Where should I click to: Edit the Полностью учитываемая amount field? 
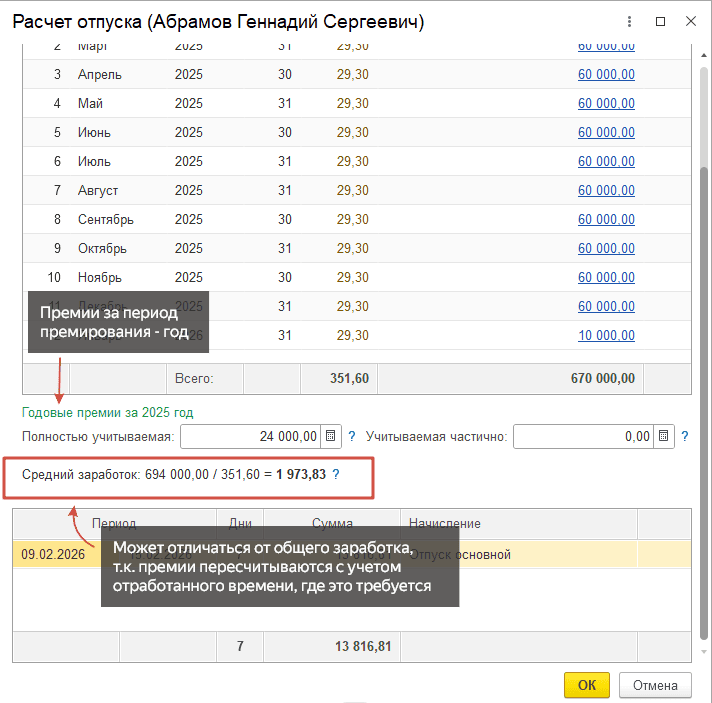pyautogui.click(x=251, y=436)
